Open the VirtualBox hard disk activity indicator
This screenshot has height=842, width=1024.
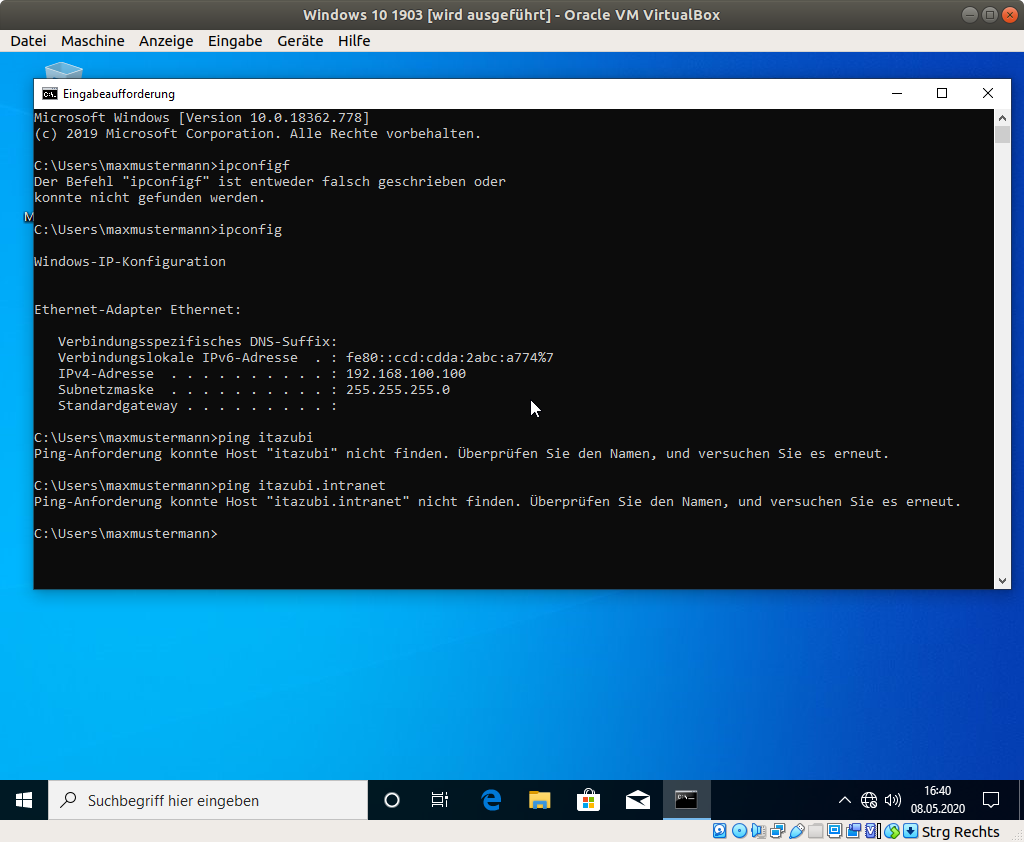tap(720, 830)
